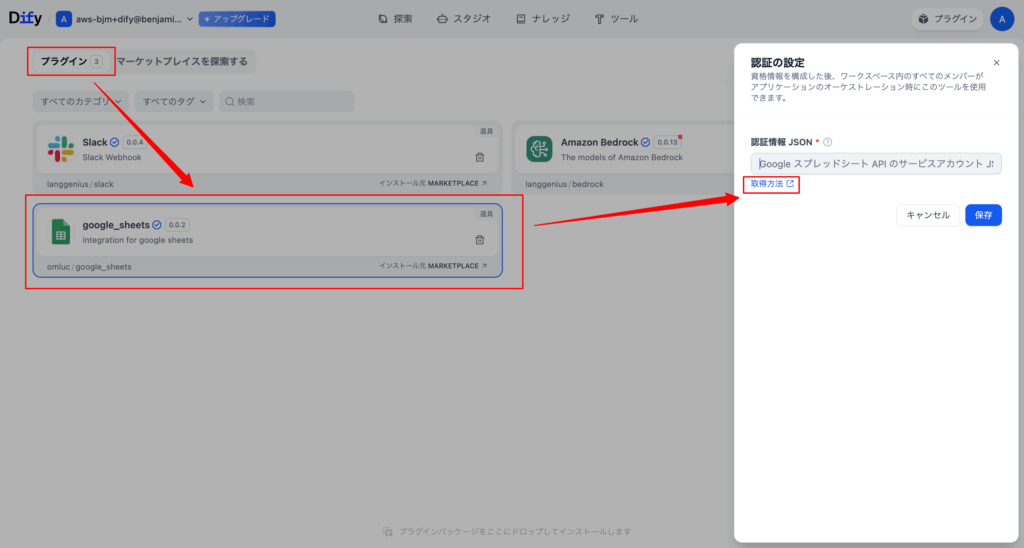Screen dimensions: 1024x548
Task: Click the Slack logo icon
Action: pos(61,149)
